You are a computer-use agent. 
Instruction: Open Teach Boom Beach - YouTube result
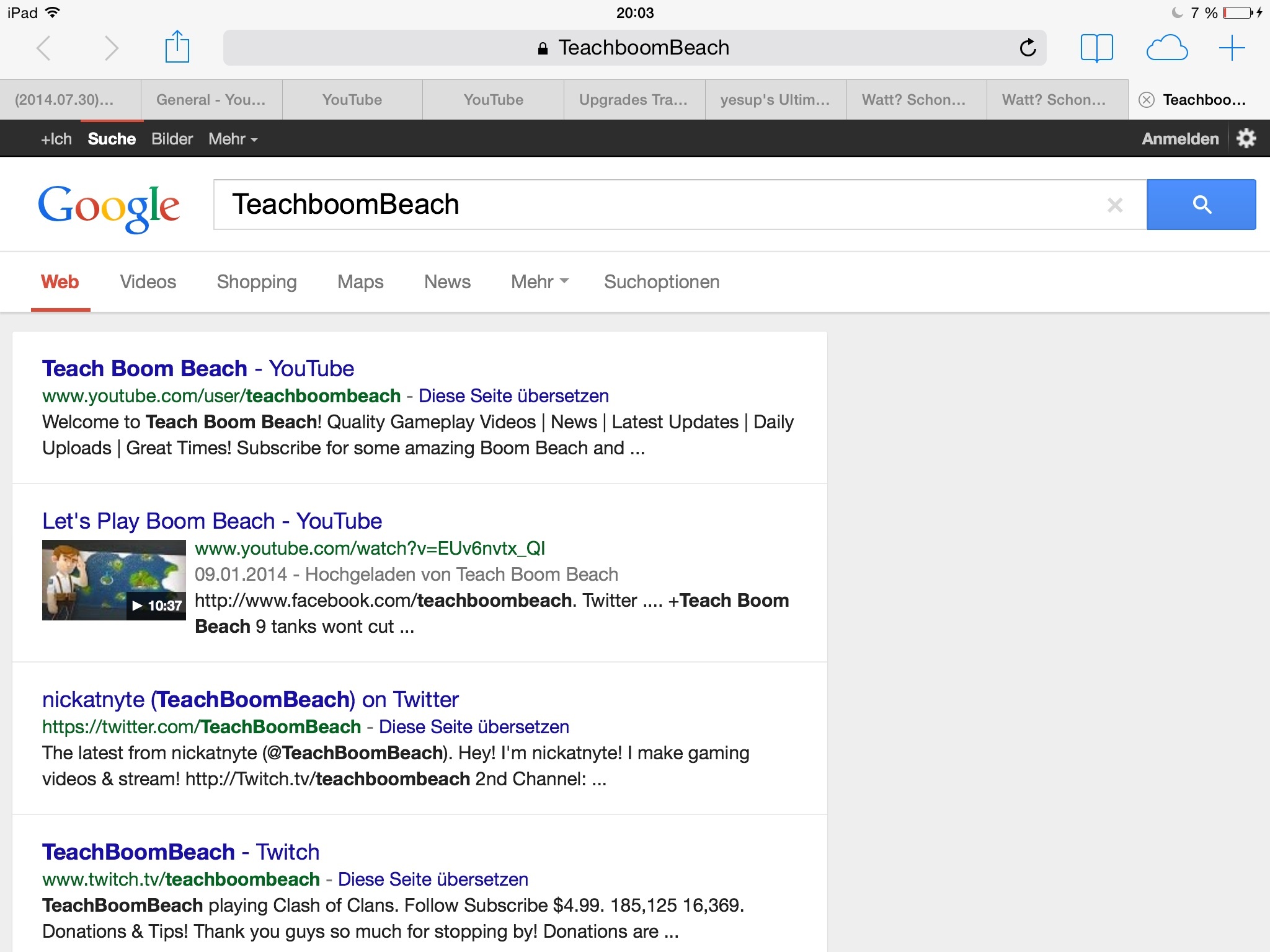pyautogui.click(x=198, y=369)
